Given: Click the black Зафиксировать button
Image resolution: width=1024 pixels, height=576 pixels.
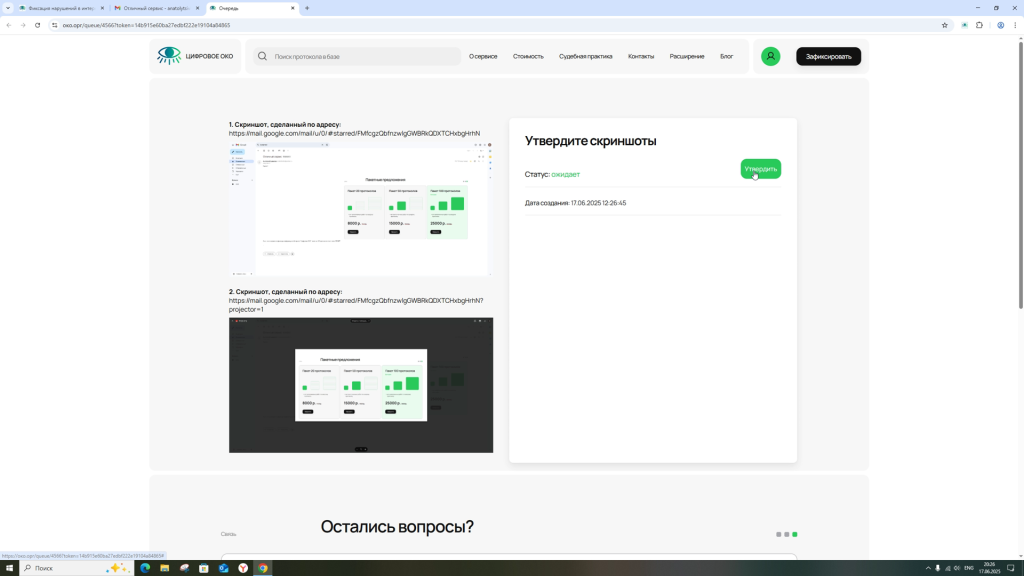Looking at the screenshot, I should coord(828,56).
